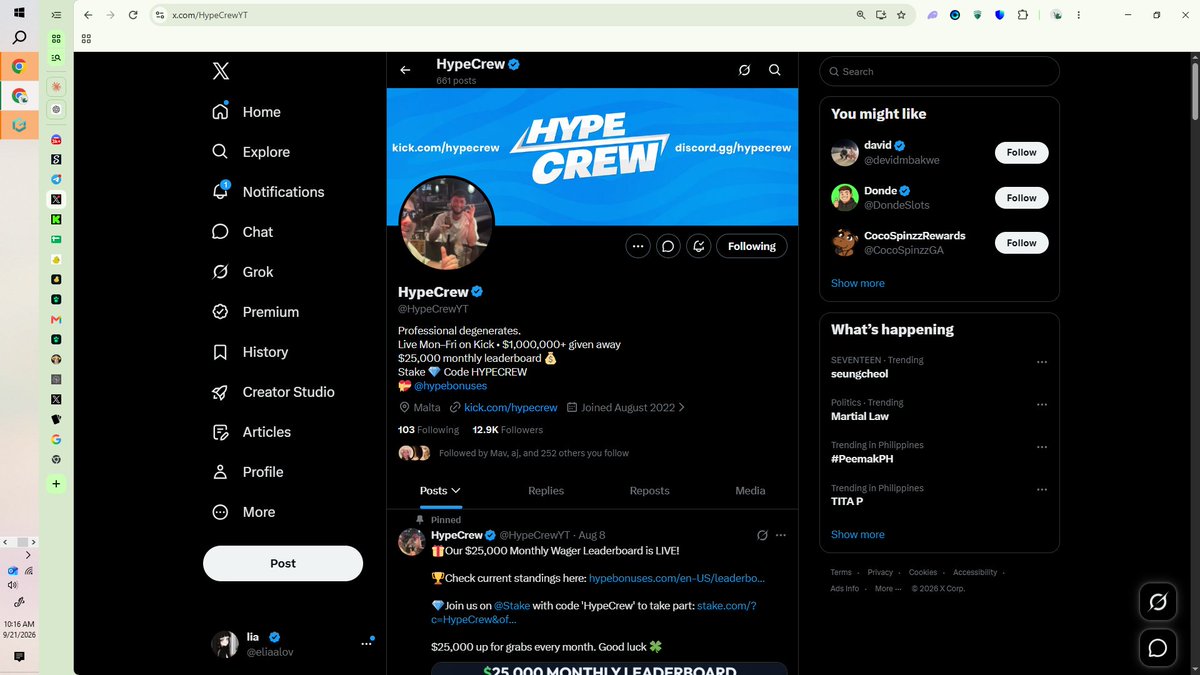Toggle post notifications bell for HypeCrew
The height and width of the screenshot is (675, 1200).
point(700,246)
